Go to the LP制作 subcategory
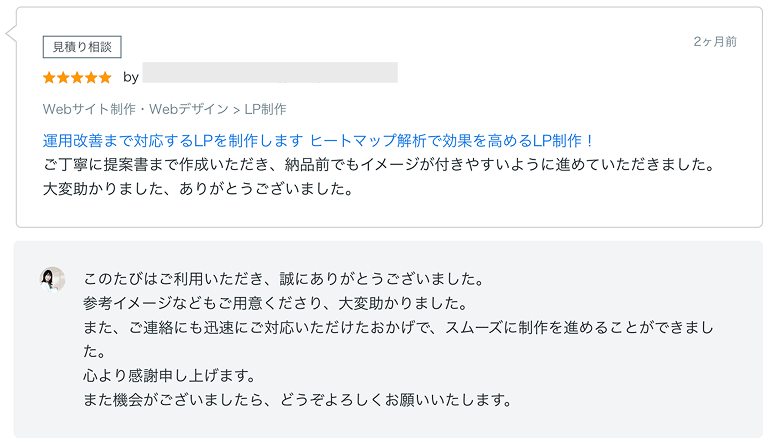 (265, 109)
